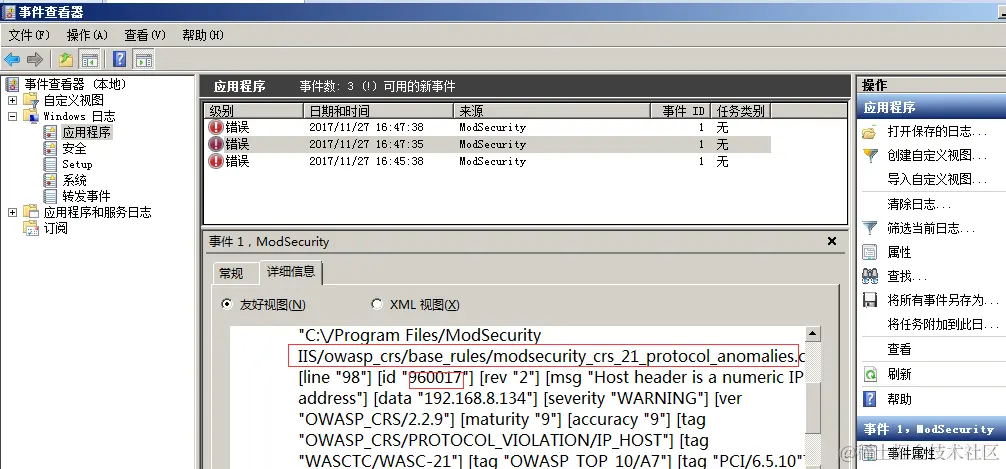1006x469 pixels.
Task: Collapse the Windows 日志 tree node
Action: [12, 117]
